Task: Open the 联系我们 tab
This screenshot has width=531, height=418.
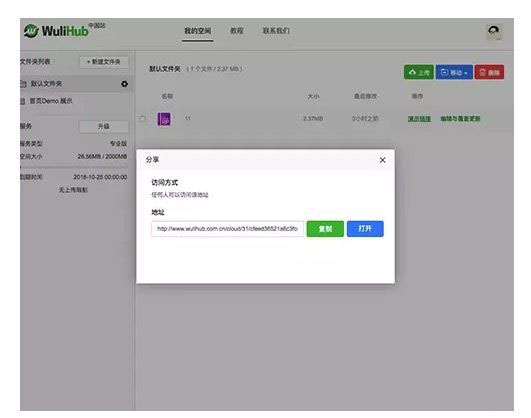Action: [x=276, y=31]
